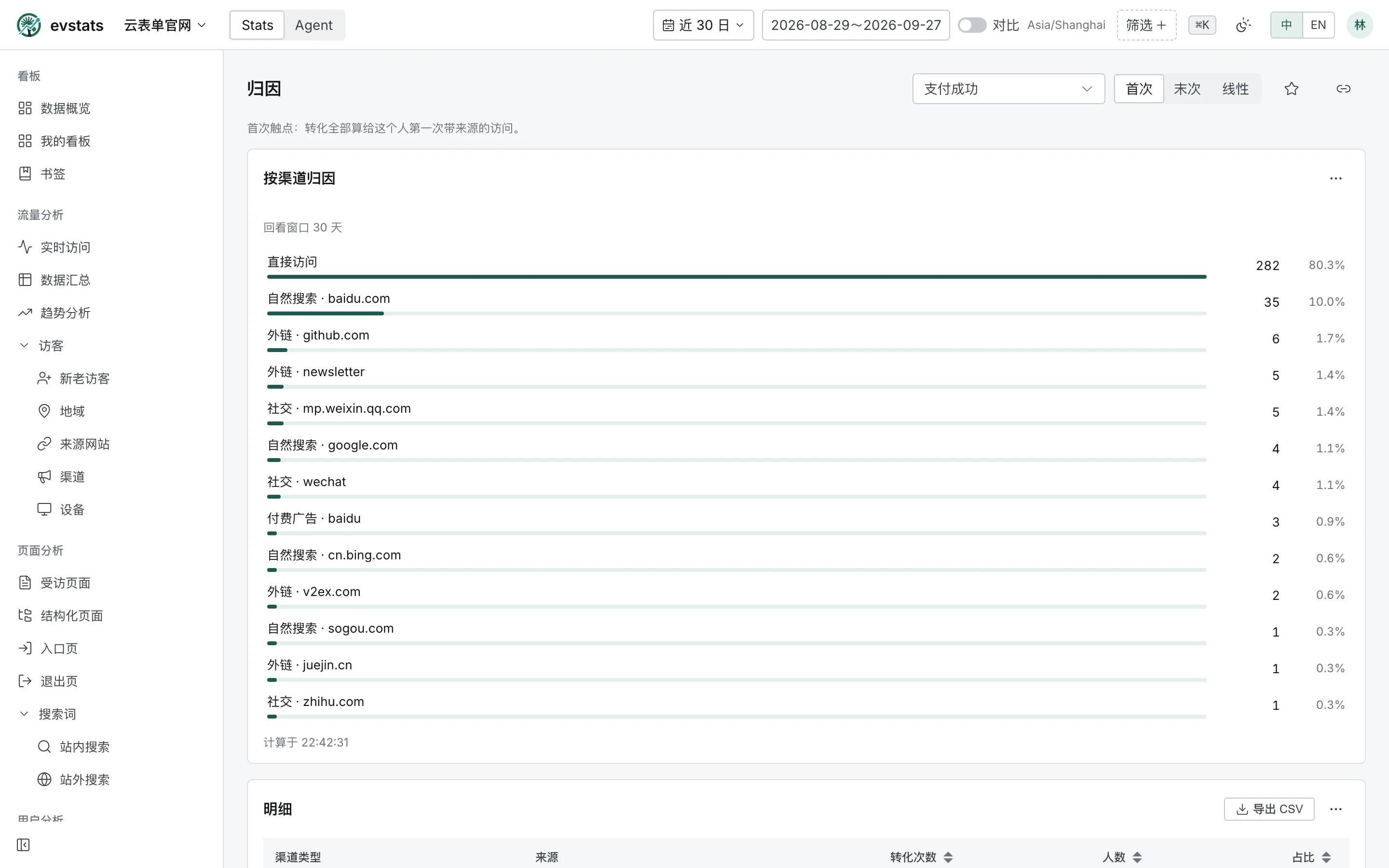
Task: Select 线性 attribution model
Action: (x=1235, y=89)
